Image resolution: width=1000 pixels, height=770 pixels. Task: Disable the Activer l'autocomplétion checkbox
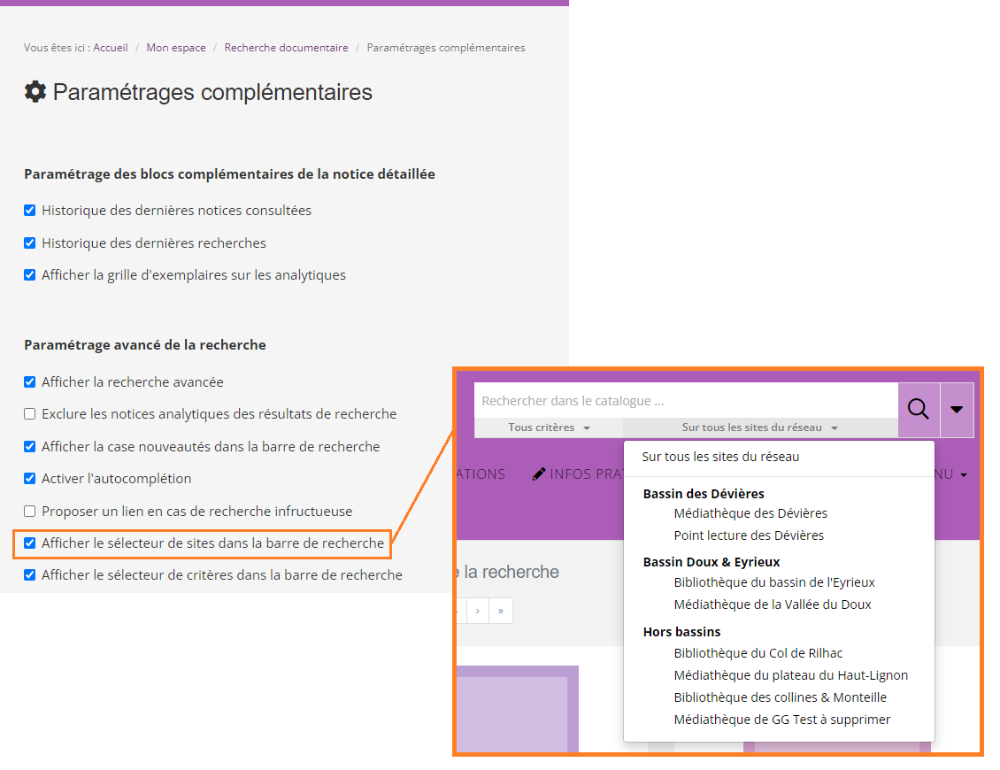point(30,479)
